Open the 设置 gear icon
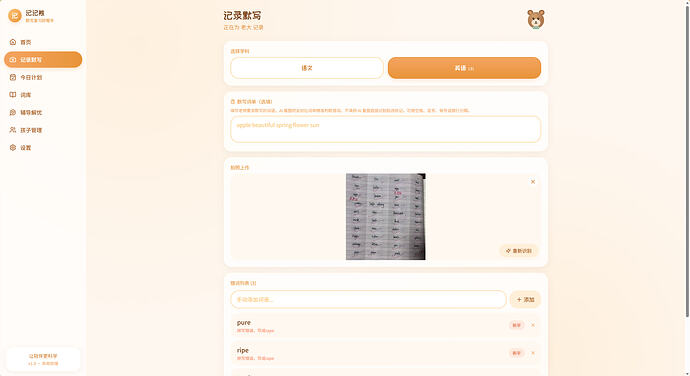690x376 pixels. [x=13, y=147]
